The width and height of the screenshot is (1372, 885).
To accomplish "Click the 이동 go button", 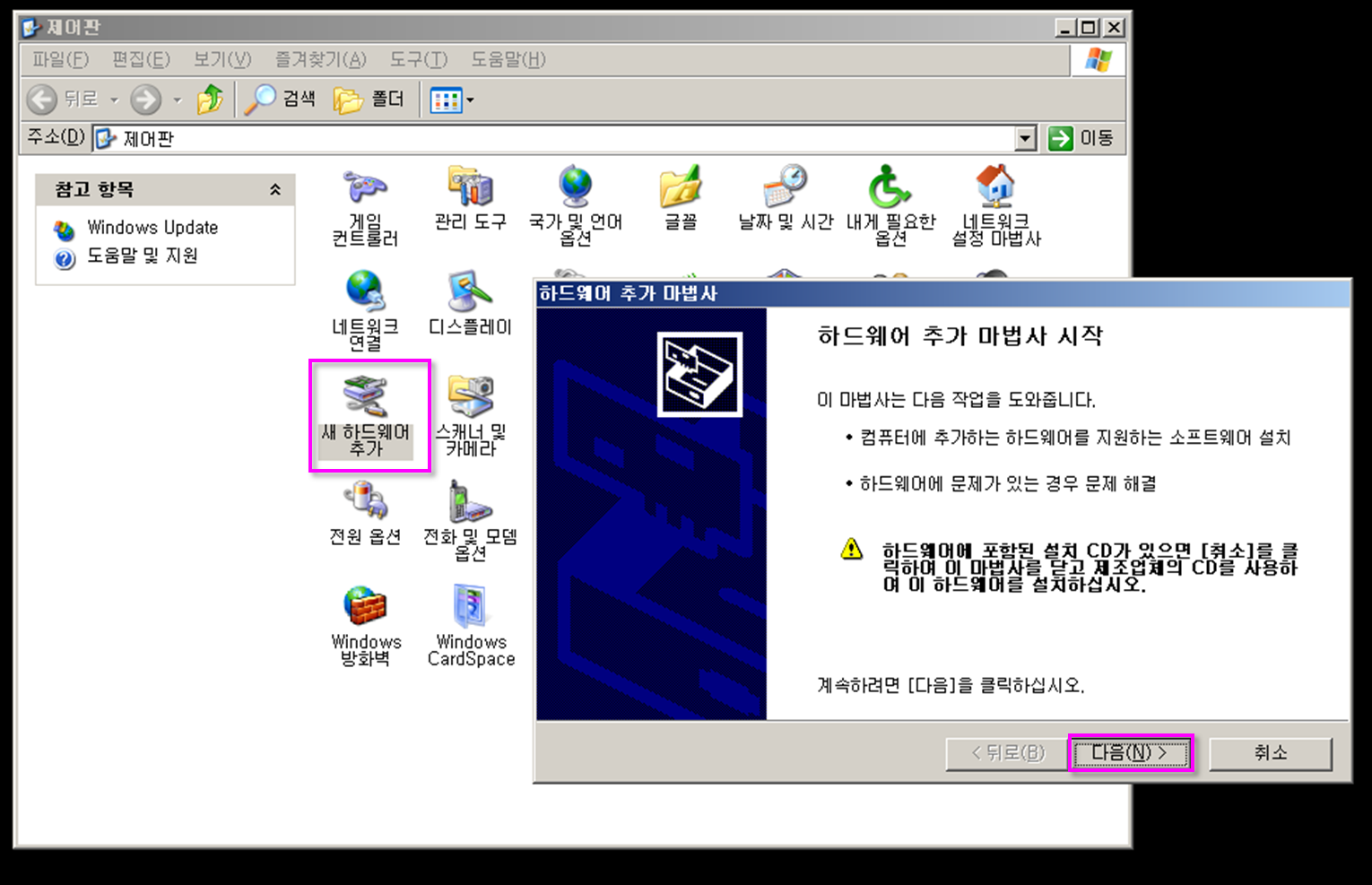I will (x=1081, y=138).
